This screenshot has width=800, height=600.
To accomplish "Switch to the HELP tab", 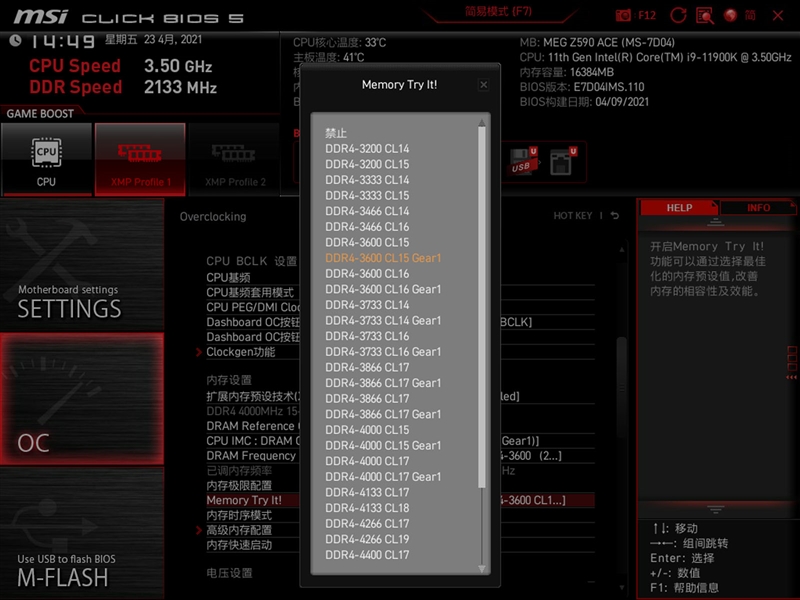I will pyautogui.click(x=679, y=207).
